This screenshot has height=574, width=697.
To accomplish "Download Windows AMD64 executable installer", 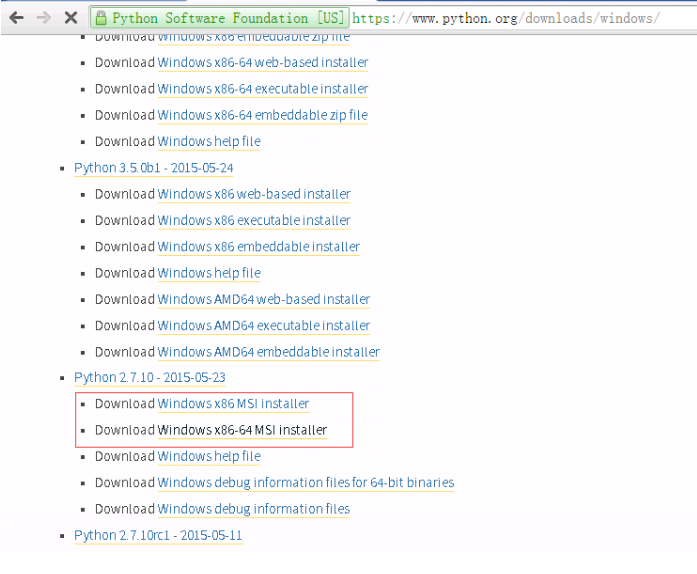I will pyautogui.click(x=264, y=325).
